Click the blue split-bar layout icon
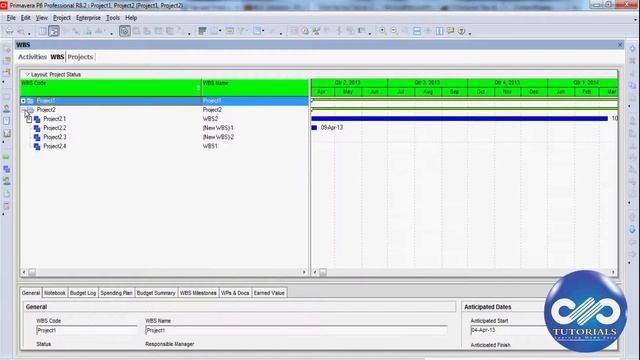Image resolution: width=640 pixels, height=360 pixels. click(x=417, y=31)
